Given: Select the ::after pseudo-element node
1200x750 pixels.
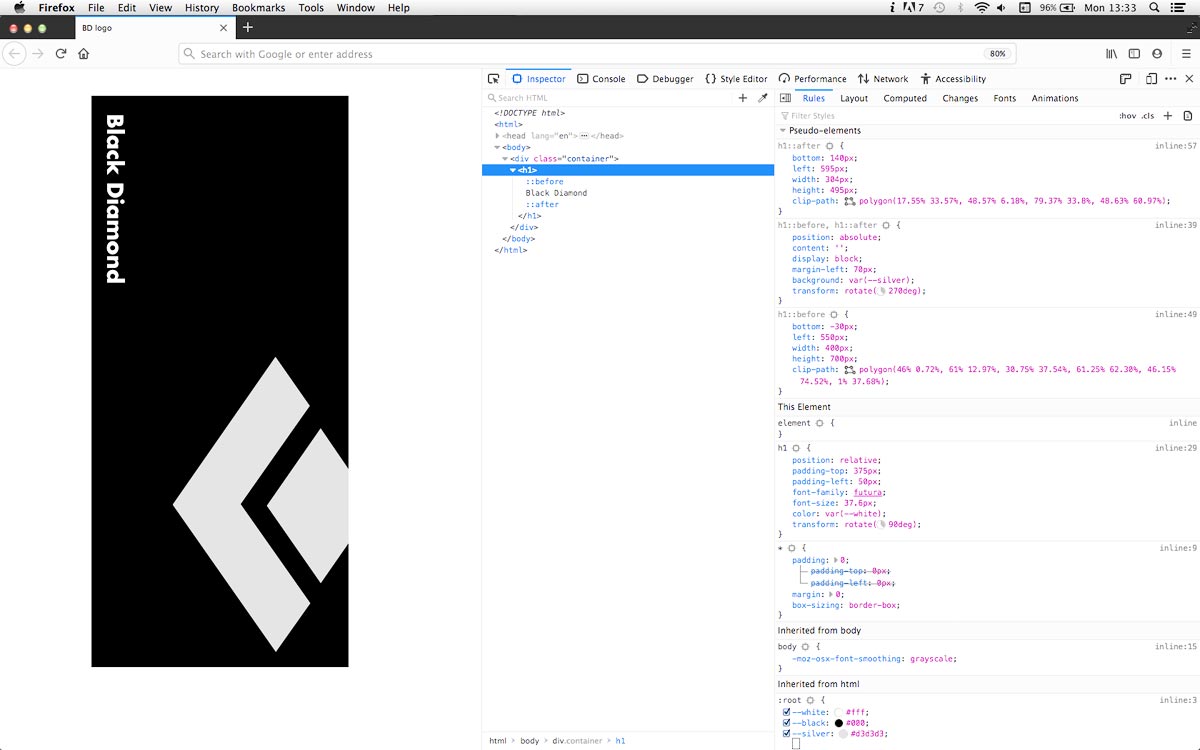Looking at the screenshot, I should click(x=542, y=204).
